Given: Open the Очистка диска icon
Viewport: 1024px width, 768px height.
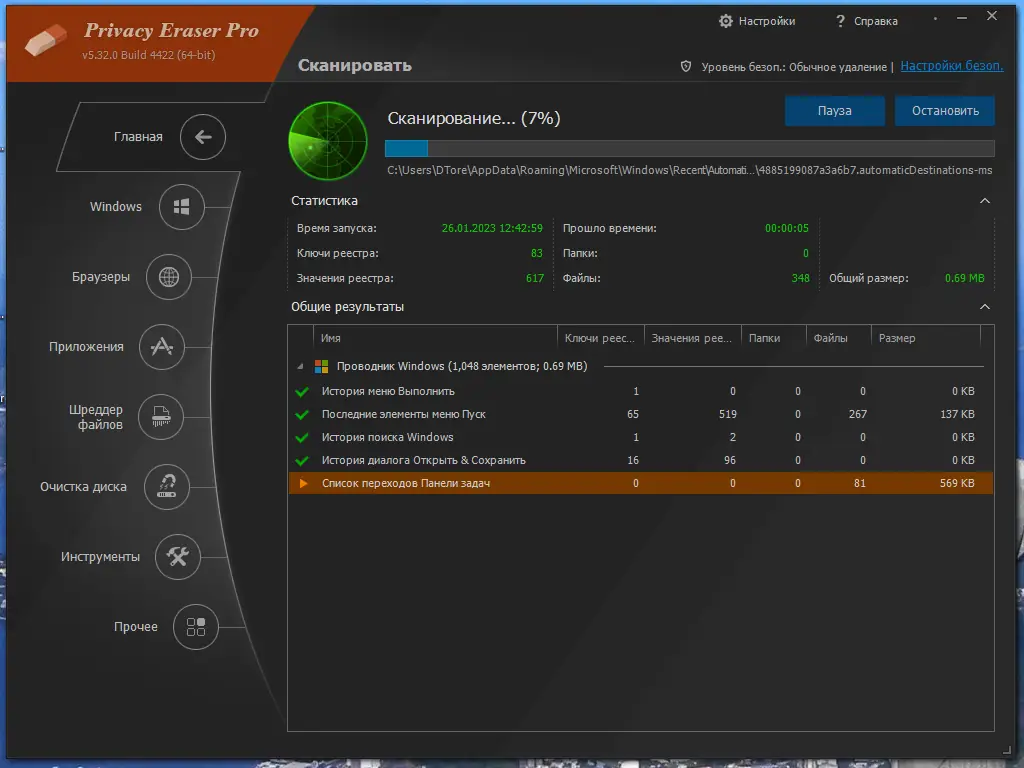Looking at the screenshot, I should pyautogui.click(x=167, y=487).
